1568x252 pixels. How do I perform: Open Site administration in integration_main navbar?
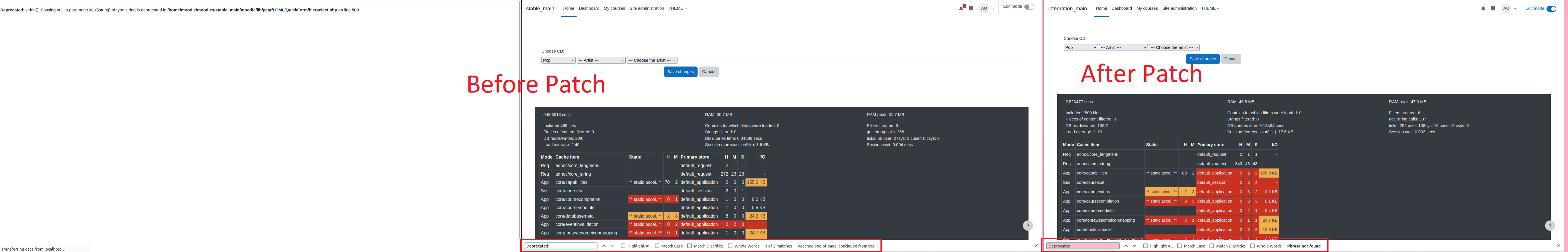1179,9
